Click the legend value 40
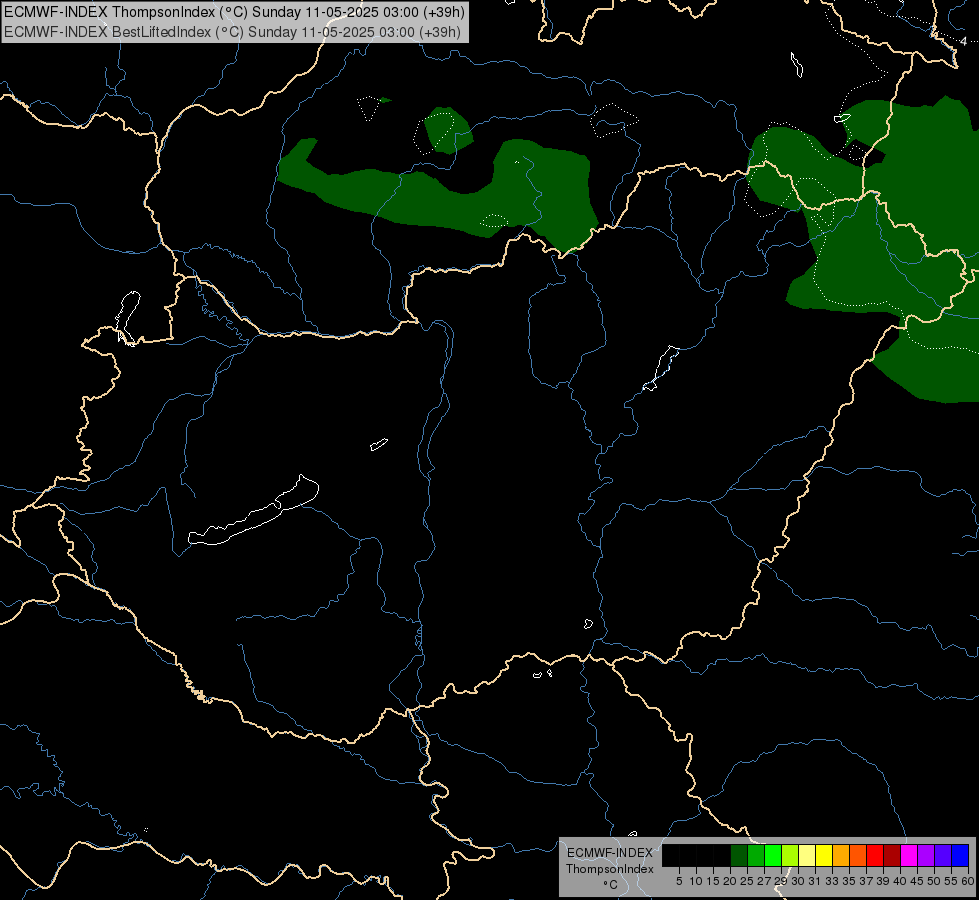The height and width of the screenshot is (900, 979). pyautogui.click(x=900, y=881)
